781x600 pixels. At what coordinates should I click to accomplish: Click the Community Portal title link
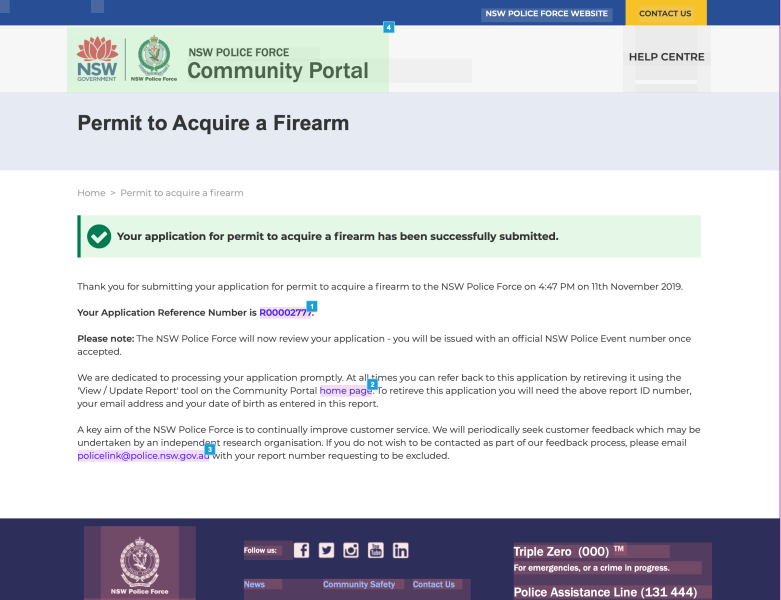(x=278, y=70)
